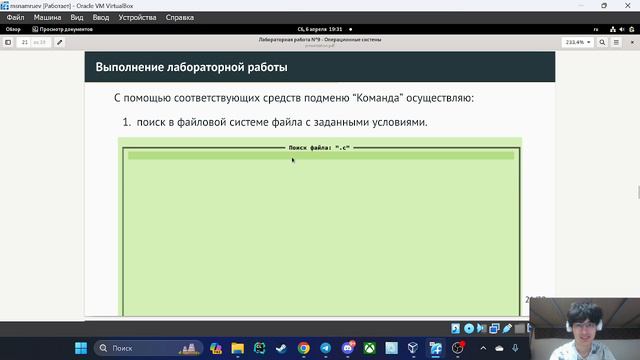Viewport: 640px width, 360px height.
Task: Click the list item поиск в файловой системе
Action: 282,122
